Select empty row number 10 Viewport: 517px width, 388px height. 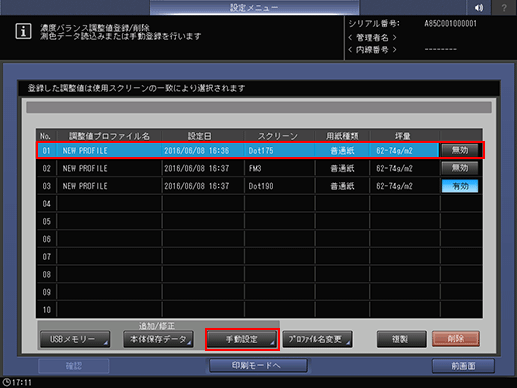coord(259,310)
